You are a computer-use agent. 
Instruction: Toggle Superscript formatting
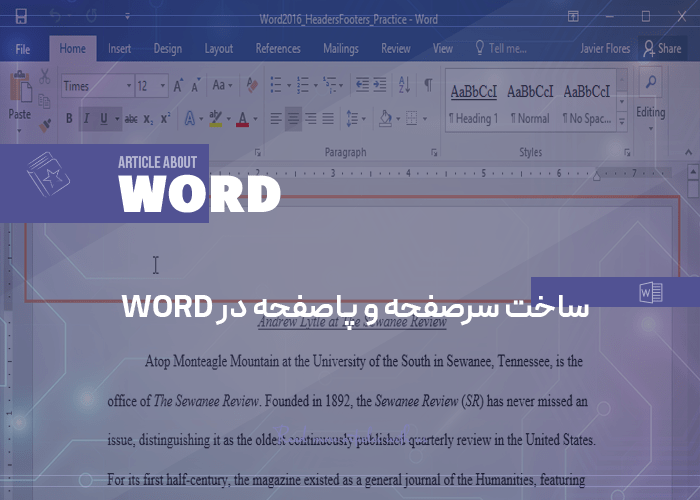pos(165,119)
